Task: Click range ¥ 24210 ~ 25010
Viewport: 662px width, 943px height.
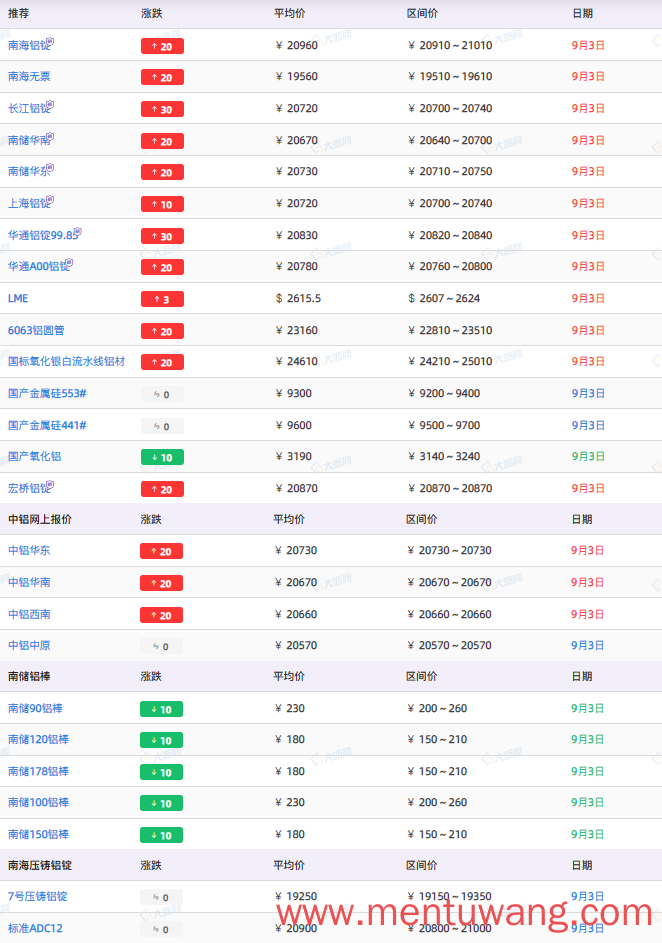Action: tap(450, 361)
